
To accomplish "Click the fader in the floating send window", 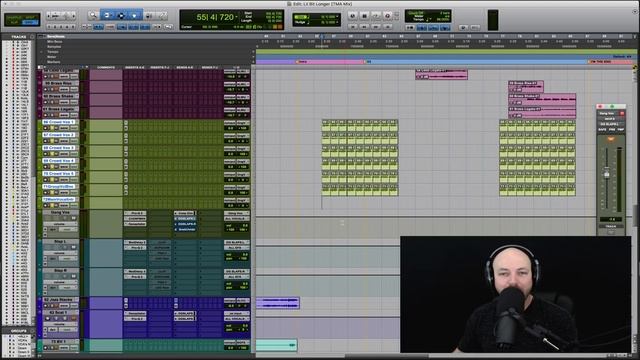I will click(x=607, y=175).
